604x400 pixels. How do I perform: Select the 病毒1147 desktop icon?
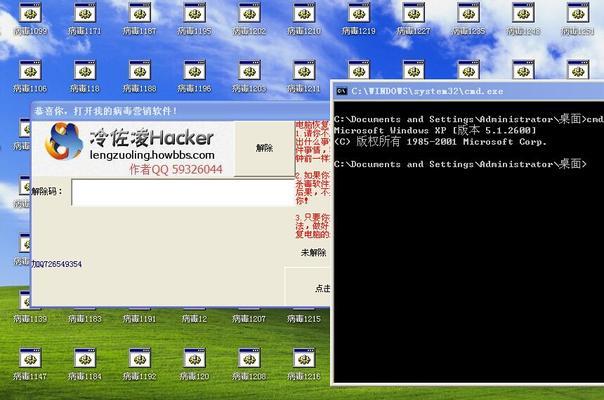coord(30,364)
